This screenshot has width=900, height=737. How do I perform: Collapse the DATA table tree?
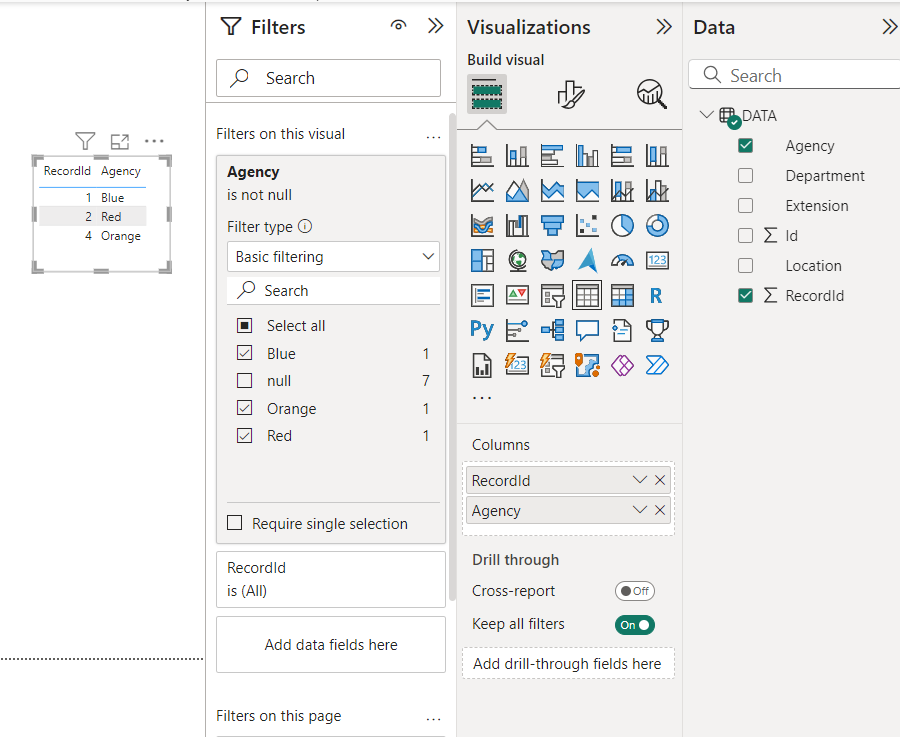[707, 114]
